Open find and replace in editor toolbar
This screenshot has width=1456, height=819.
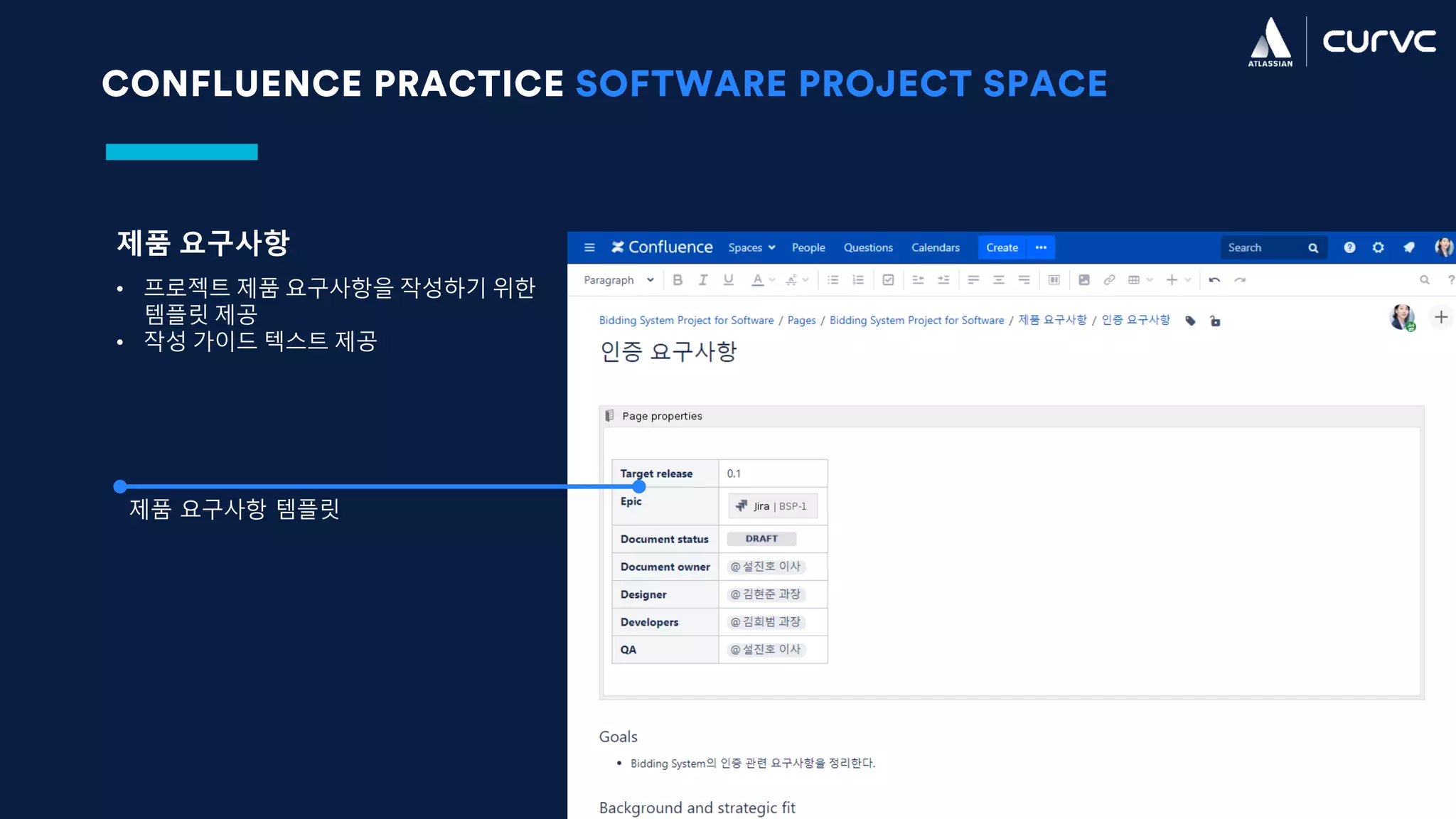1425,280
